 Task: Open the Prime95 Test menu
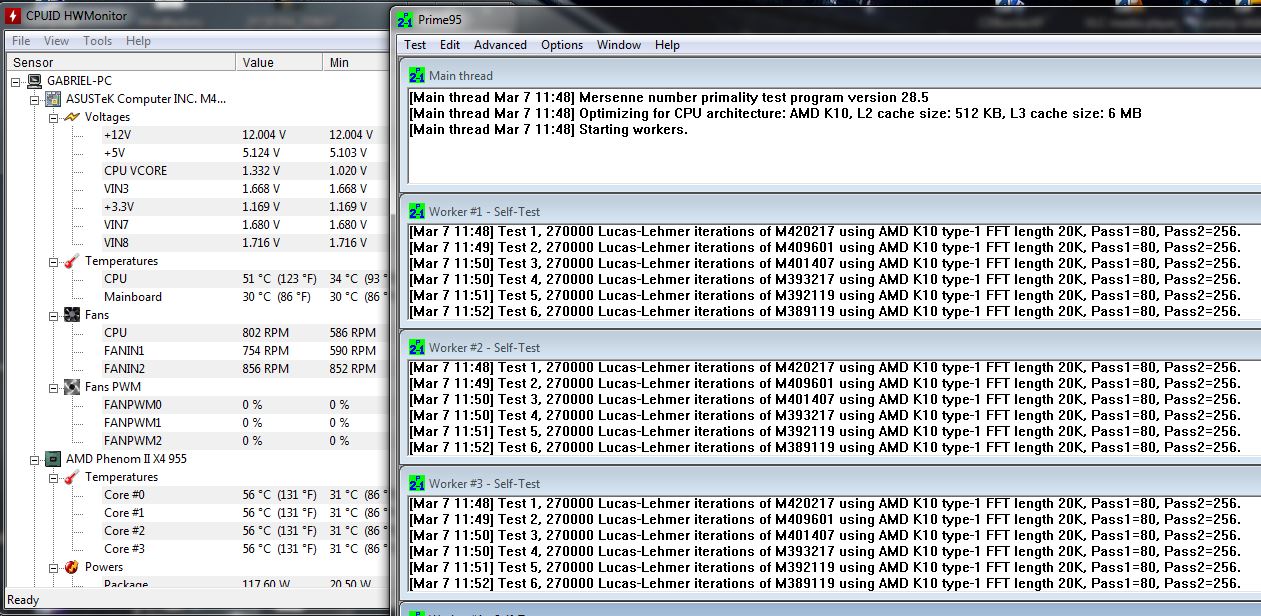(415, 45)
